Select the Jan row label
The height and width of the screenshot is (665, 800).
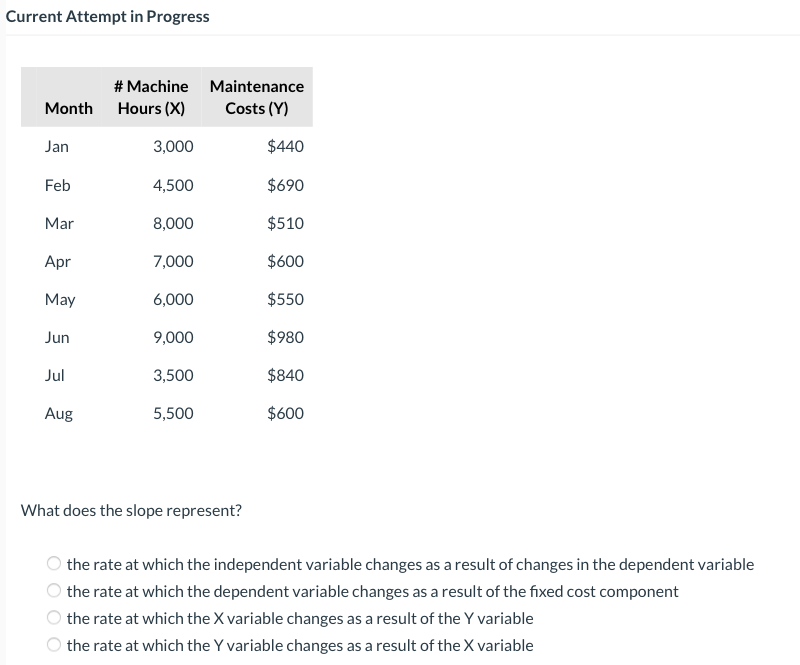[57, 146]
